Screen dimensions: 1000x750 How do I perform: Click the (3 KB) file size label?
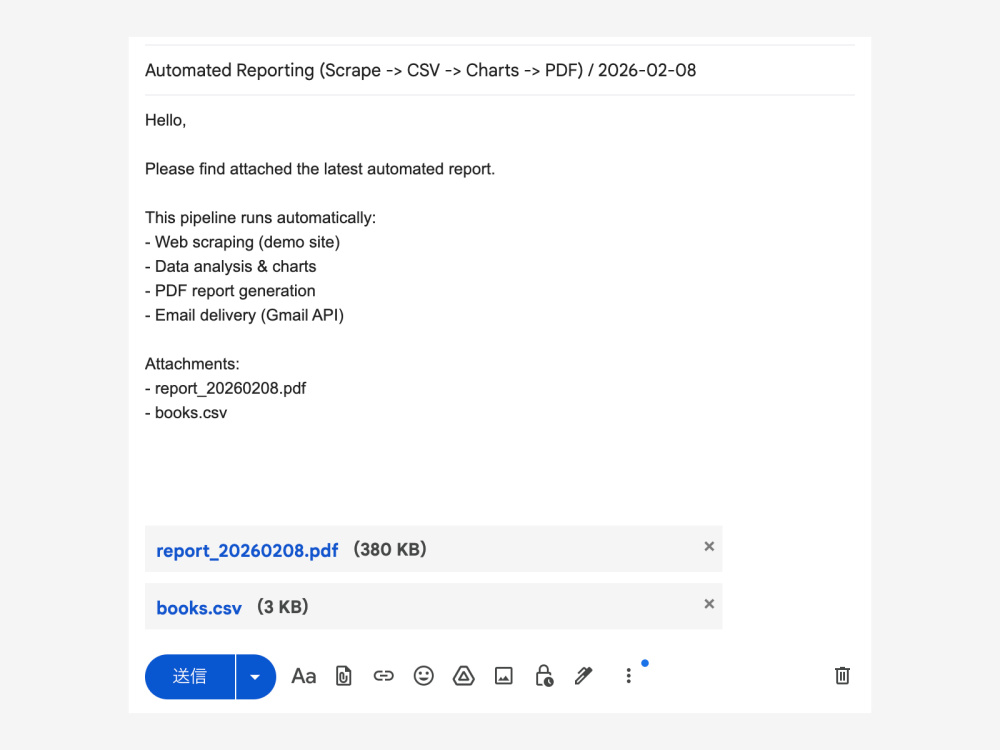(x=283, y=607)
